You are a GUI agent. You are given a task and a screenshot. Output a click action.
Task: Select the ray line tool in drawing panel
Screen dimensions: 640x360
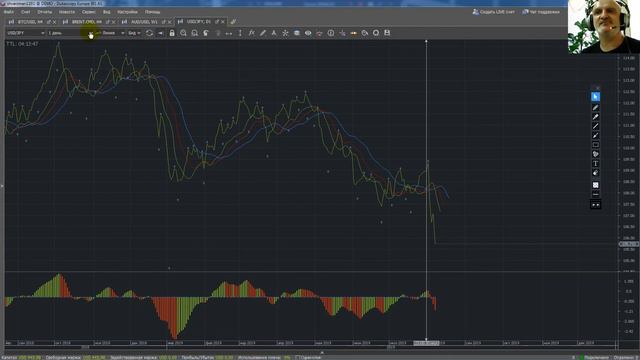pos(596,136)
